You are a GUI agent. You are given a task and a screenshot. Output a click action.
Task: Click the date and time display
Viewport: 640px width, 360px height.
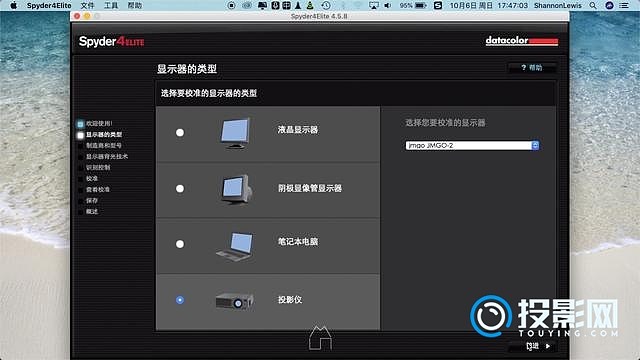click(489, 5)
